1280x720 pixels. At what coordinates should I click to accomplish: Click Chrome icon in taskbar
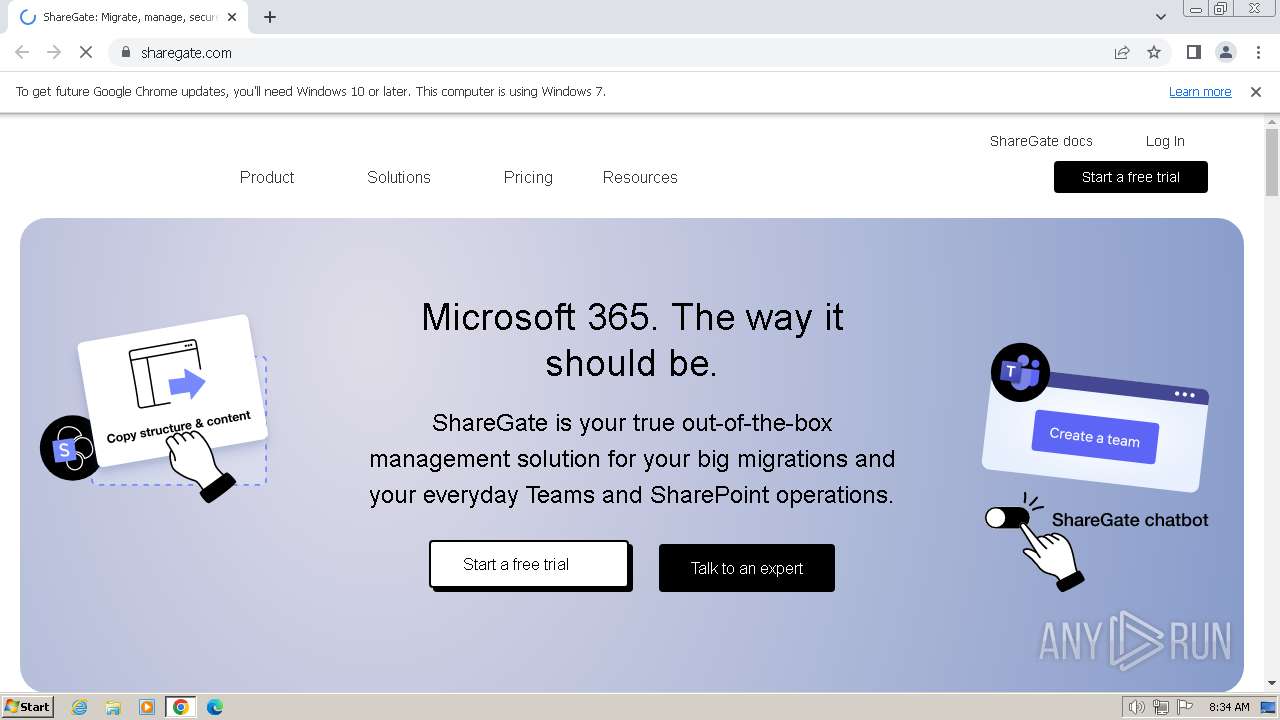(181, 707)
